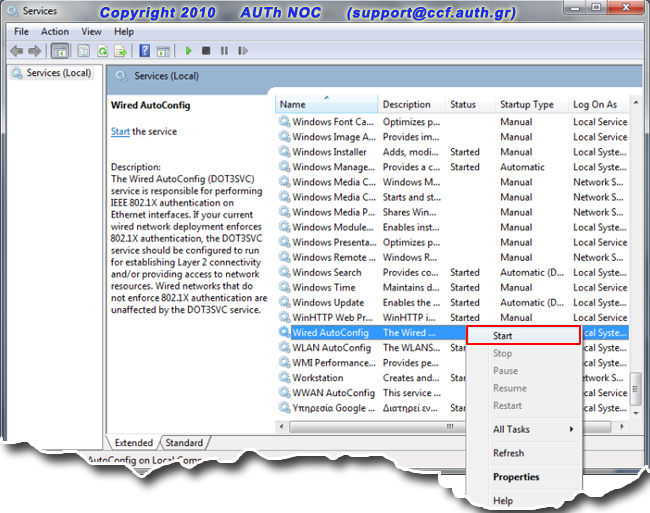Choose Properties in the context menu
650x513 pixels.
point(524,477)
